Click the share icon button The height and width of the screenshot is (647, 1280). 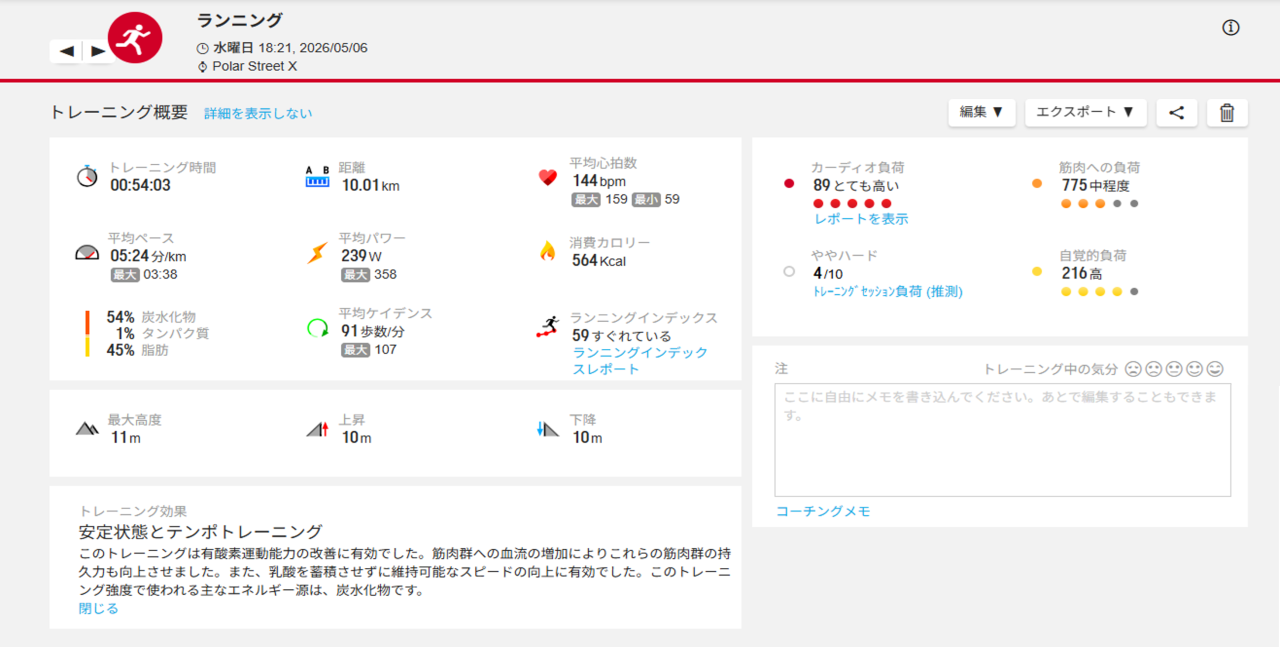coord(1177,112)
